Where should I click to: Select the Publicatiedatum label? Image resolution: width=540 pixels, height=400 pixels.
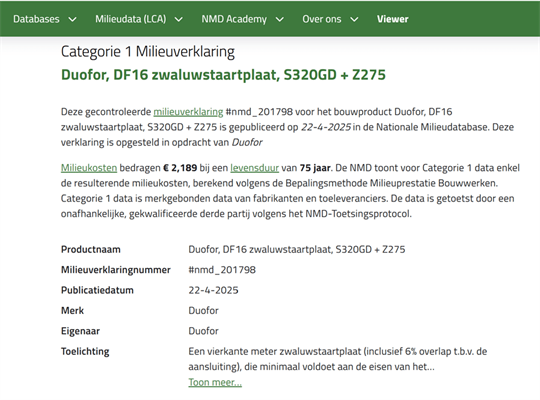tap(97, 290)
